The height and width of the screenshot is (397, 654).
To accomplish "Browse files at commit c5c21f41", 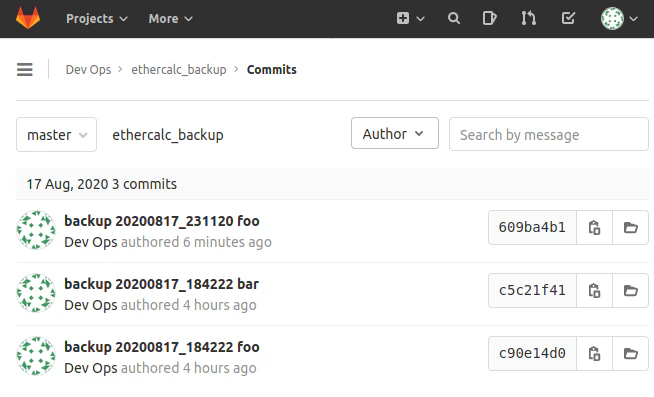I will coord(631,291).
